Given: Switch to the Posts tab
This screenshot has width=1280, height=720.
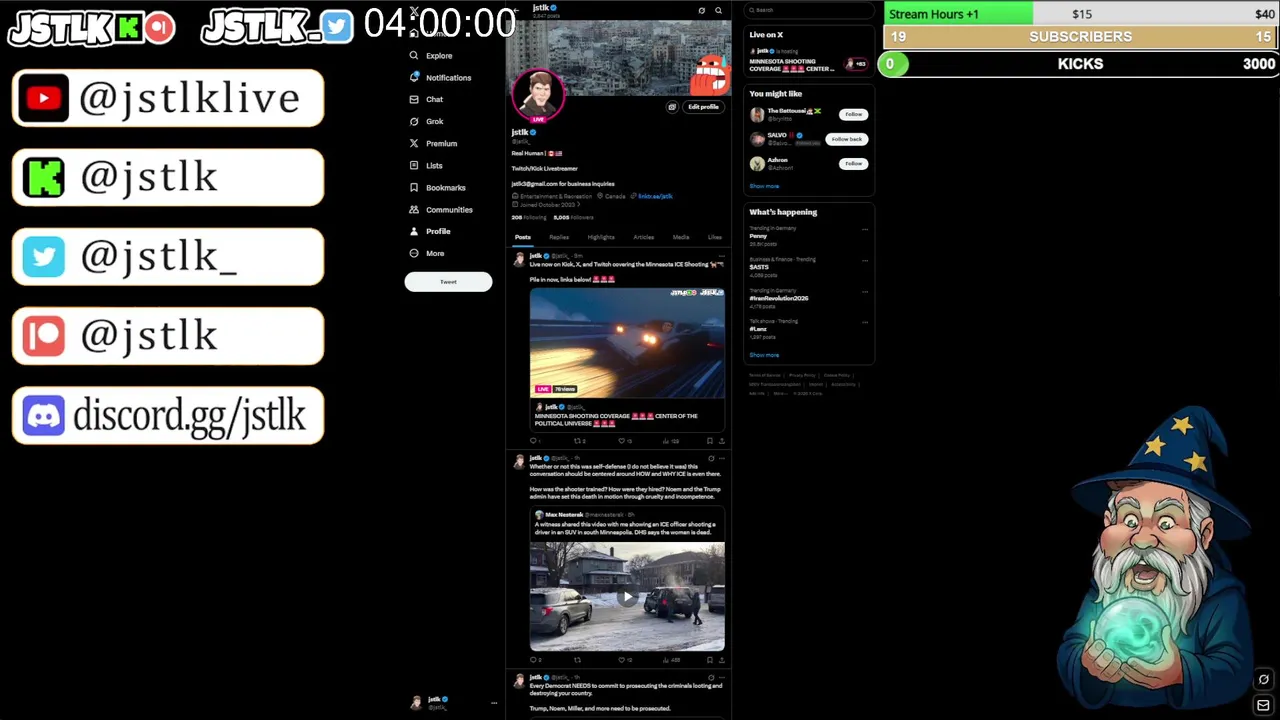Looking at the screenshot, I should coord(523,238).
